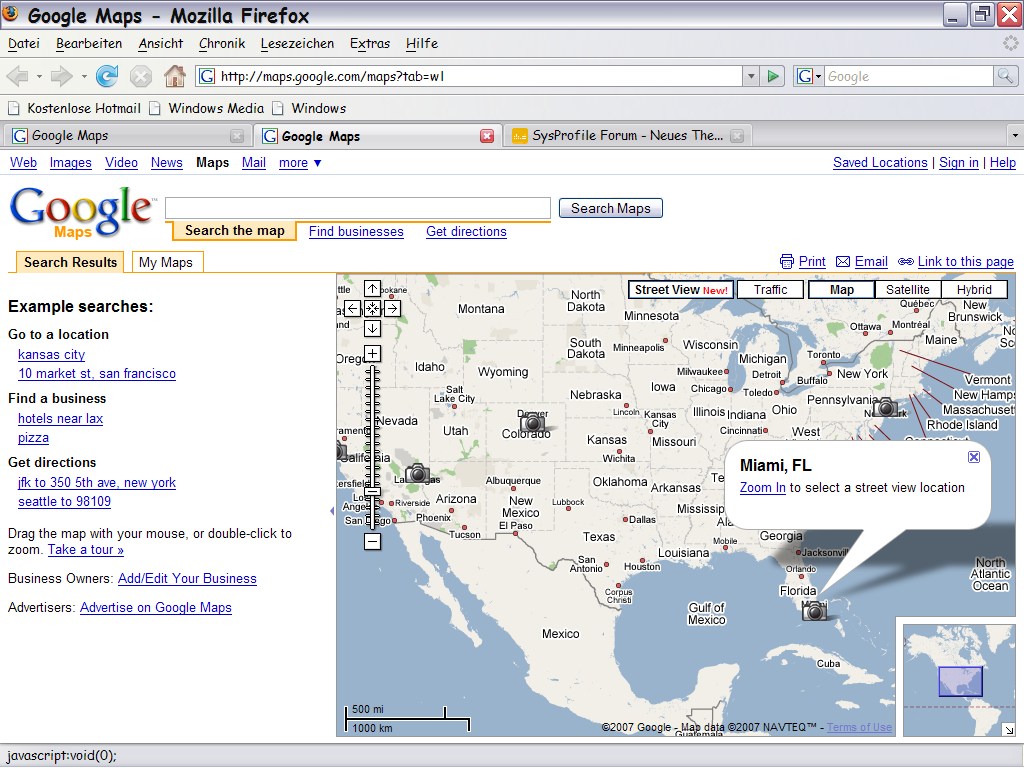Image resolution: width=1024 pixels, height=768 pixels.
Task: Open the URL history dropdown
Action: click(751, 76)
